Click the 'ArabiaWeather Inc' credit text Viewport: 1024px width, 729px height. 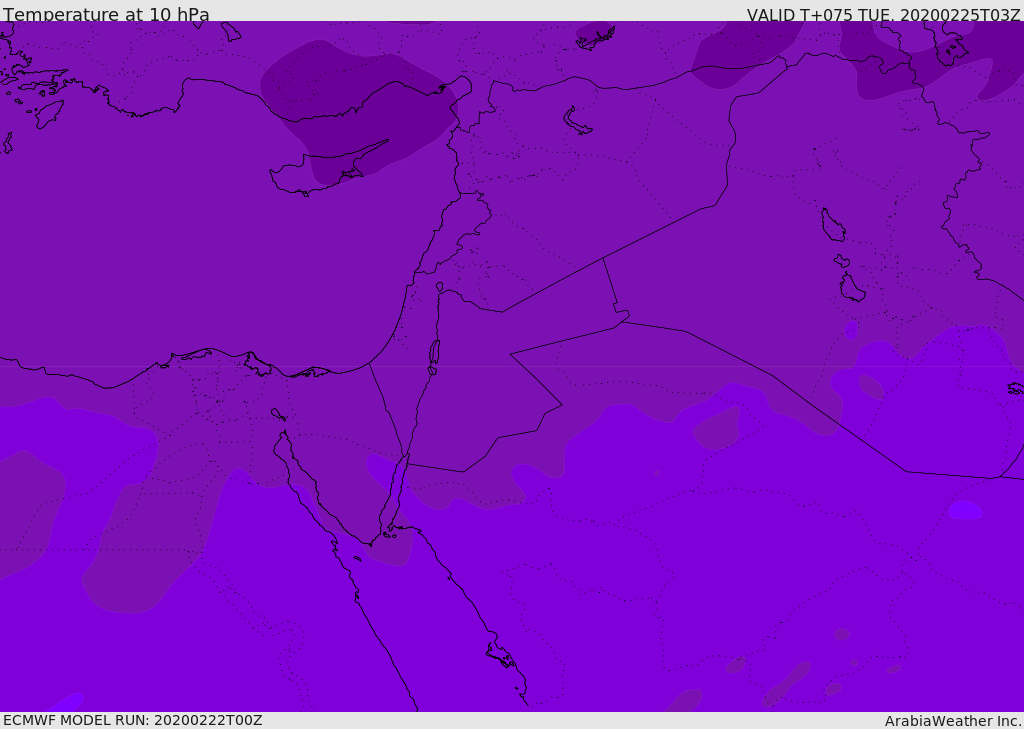tap(953, 721)
